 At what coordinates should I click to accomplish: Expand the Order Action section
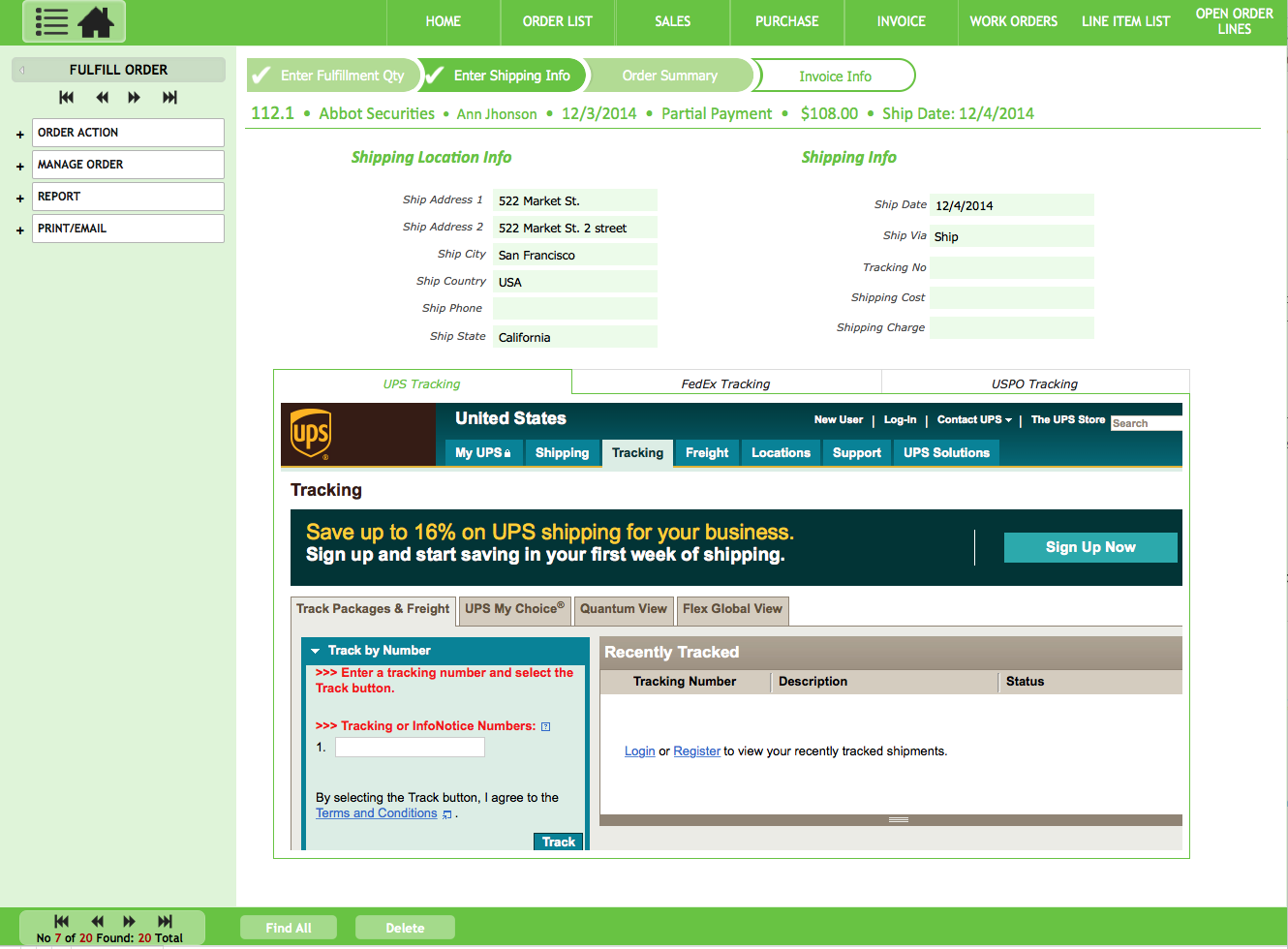pos(19,135)
